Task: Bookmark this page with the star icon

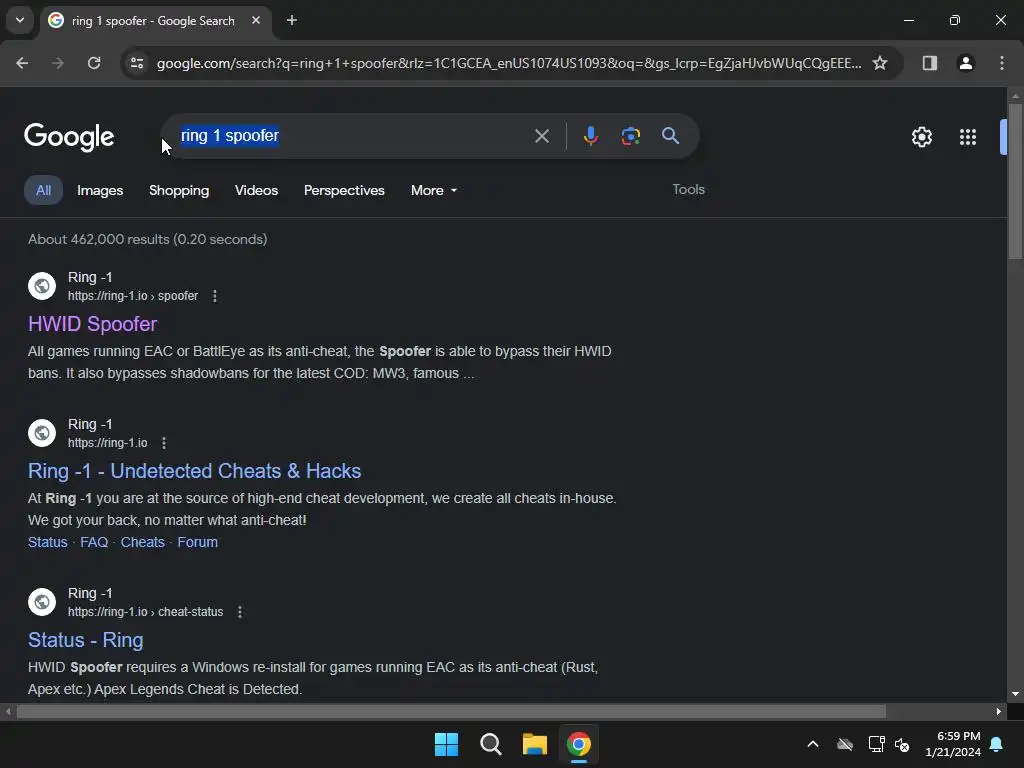Action: pyautogui.click(x=880, y=63)
